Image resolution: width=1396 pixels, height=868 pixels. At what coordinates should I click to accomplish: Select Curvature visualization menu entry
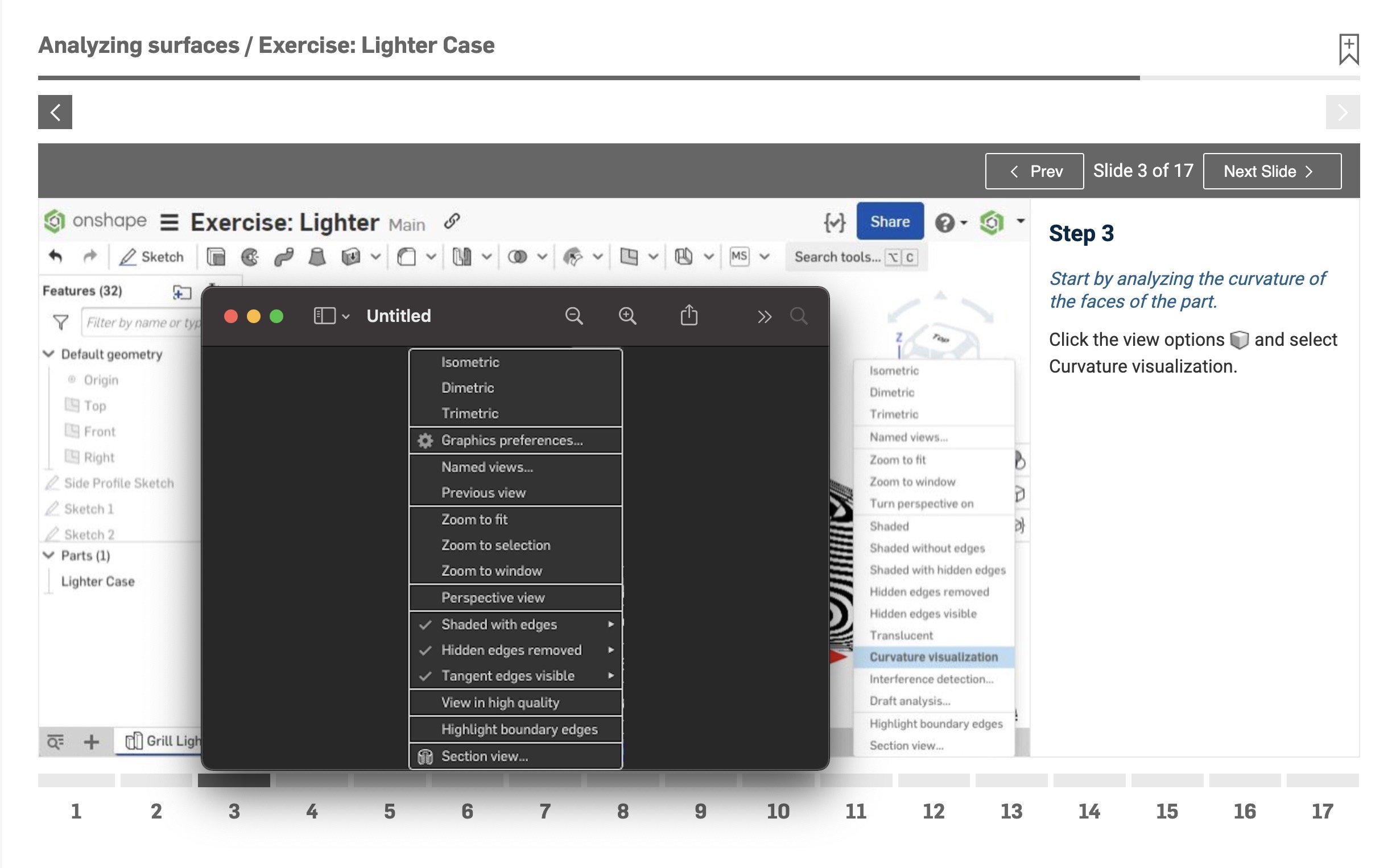(934, 658)
